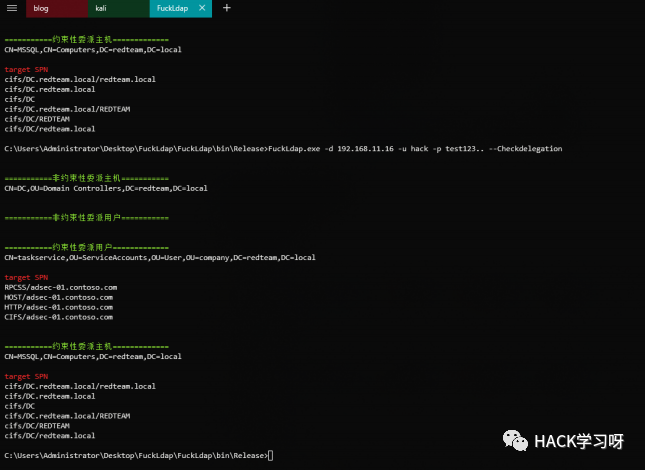This screenshot has height=470, width=645.
Task: Click the FuckLdap.exe --Checkdelegation command line
Action: [x=283, y=149]
